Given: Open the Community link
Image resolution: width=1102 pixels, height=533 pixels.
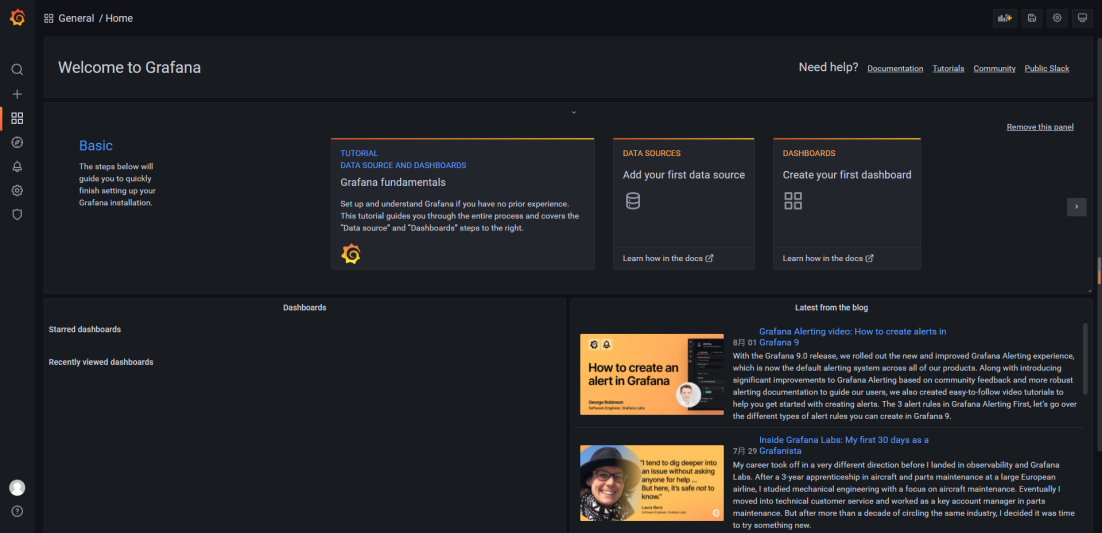Looking at the screenshot, I should (994, 68).
